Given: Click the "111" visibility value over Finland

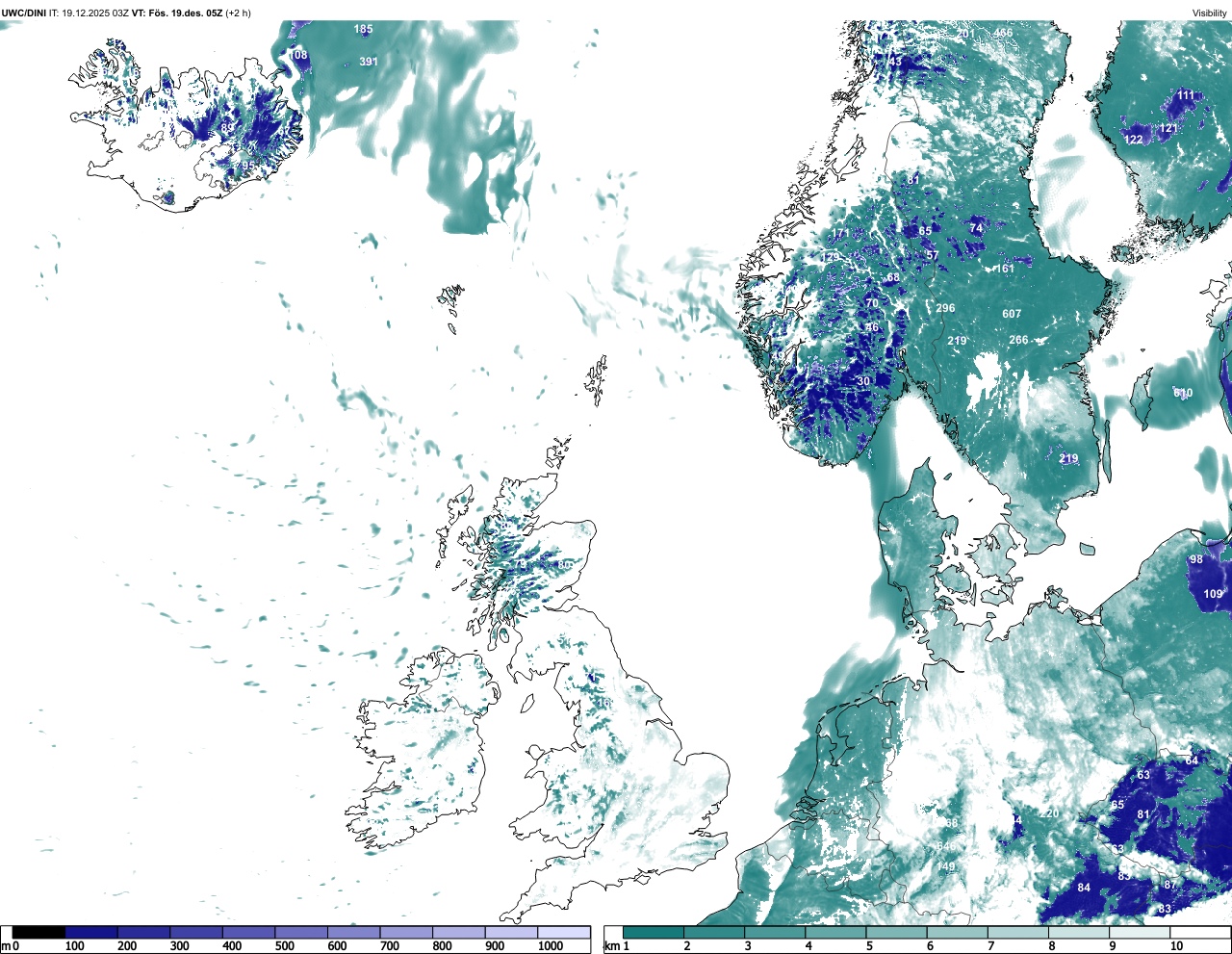Looking at the screenshot, I should coord(1186,95).
